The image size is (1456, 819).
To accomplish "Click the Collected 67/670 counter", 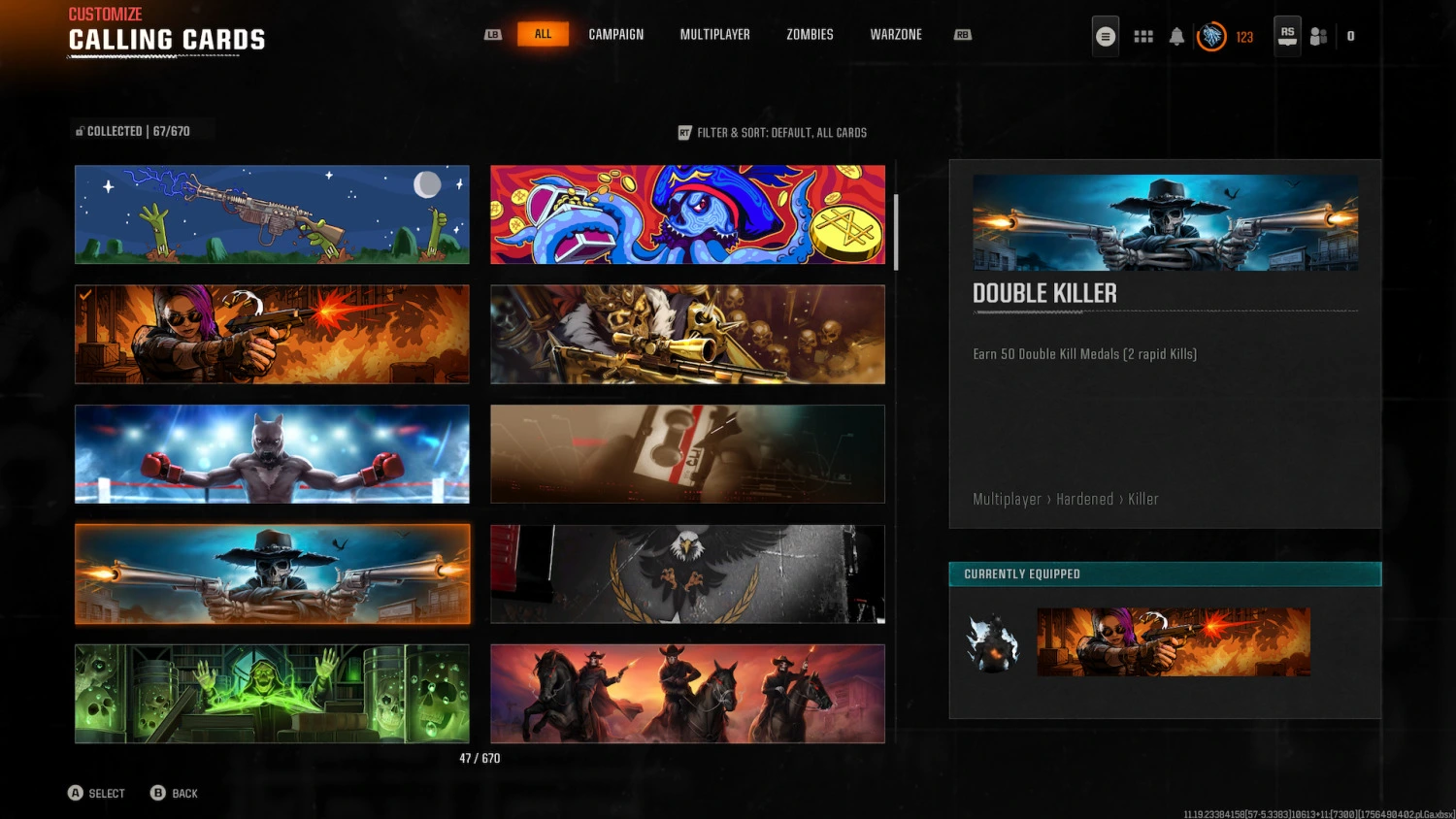I will point(138,131).
